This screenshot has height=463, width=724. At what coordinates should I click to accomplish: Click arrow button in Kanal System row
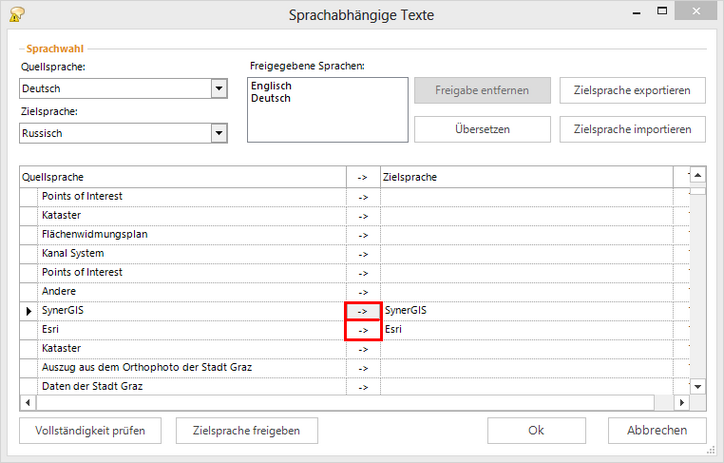pos(362,254)
